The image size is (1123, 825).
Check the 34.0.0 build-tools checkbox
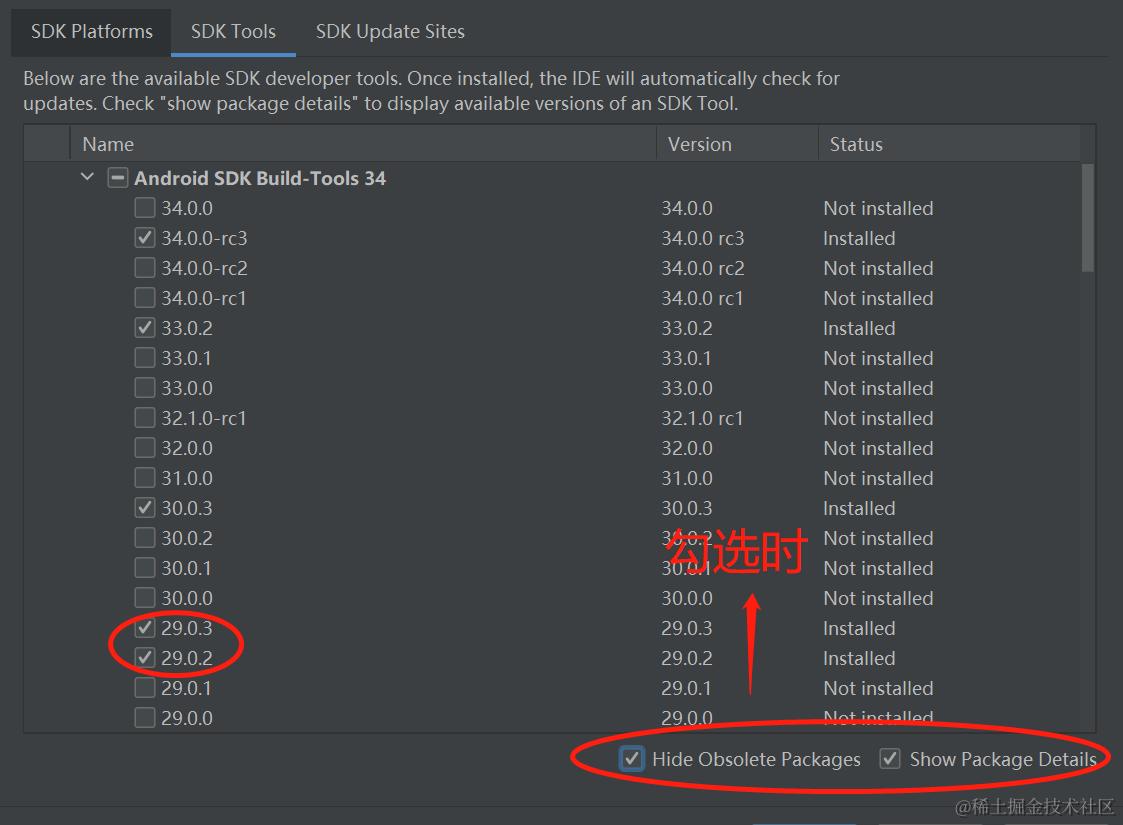click(x=145, y=208)
